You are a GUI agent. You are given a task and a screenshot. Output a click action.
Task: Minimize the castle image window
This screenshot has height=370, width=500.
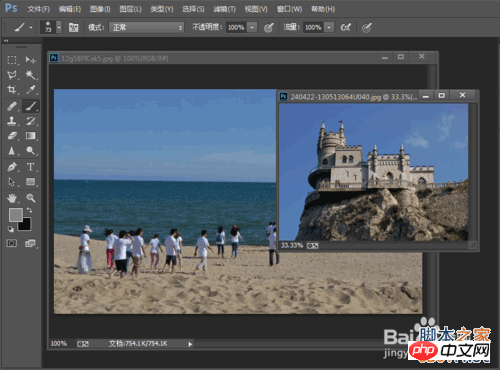pyautogui.click(x=426, y=96)
